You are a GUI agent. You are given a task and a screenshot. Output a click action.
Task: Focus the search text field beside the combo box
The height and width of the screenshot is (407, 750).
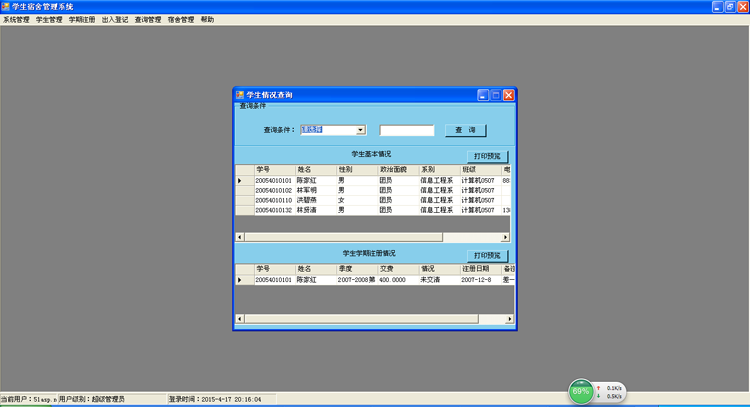coord(406,130)
